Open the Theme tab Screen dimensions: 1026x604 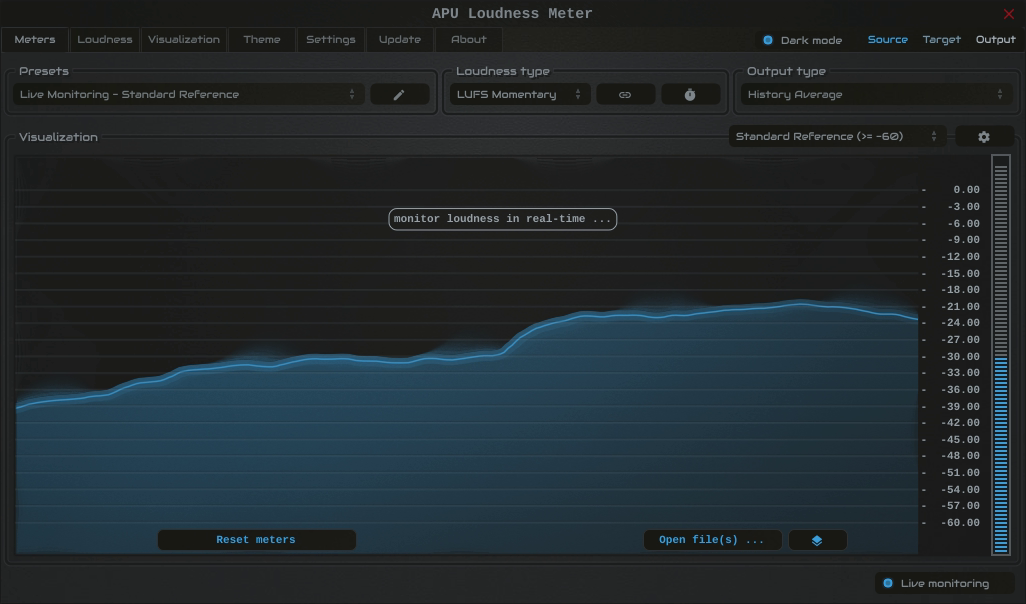[262, 40]
